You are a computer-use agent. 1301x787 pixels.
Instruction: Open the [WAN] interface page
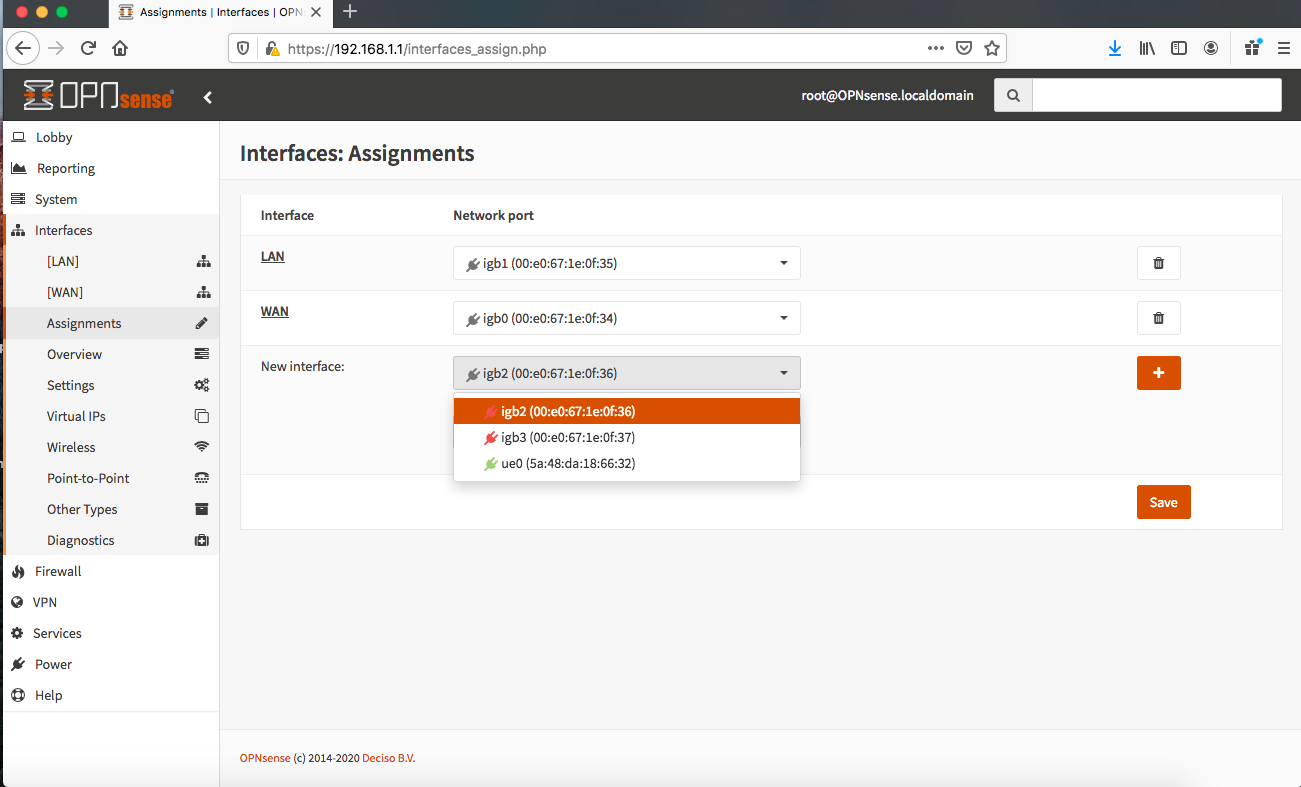click(x=110, y=292)
